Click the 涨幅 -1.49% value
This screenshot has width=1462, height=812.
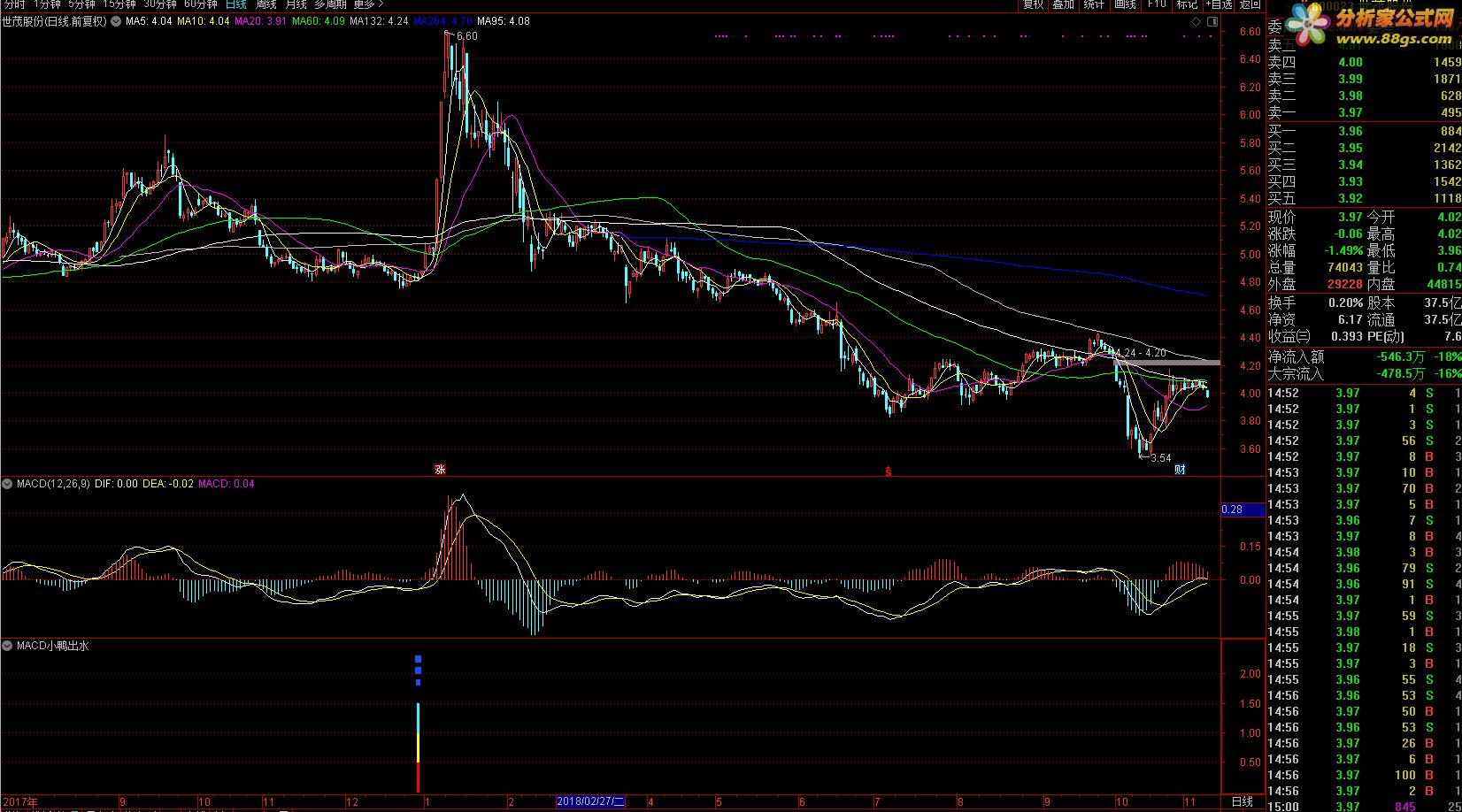(1343, 250)
